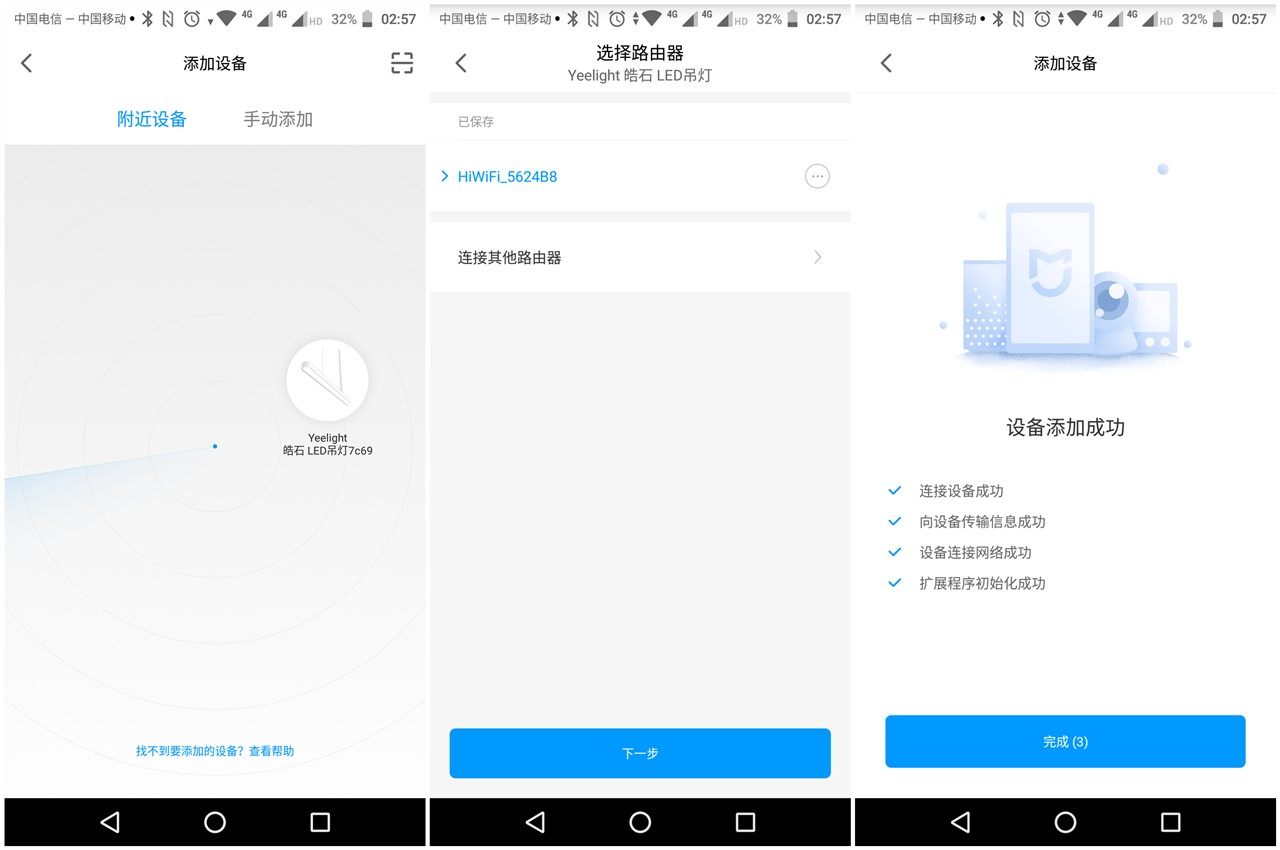Select the 附近设备 tab
The image size is (1280, 850).
[152, 119]
